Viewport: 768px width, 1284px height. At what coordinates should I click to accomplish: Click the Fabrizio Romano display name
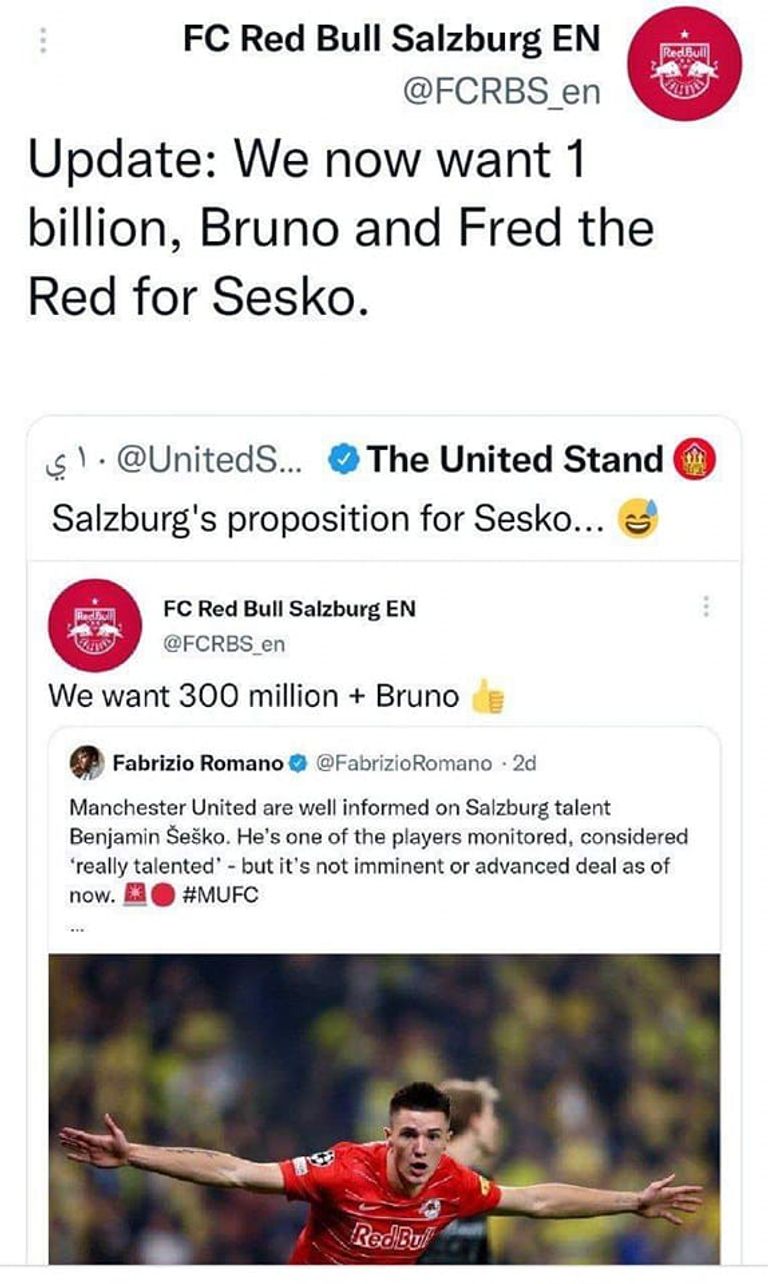tap(200, 760)
